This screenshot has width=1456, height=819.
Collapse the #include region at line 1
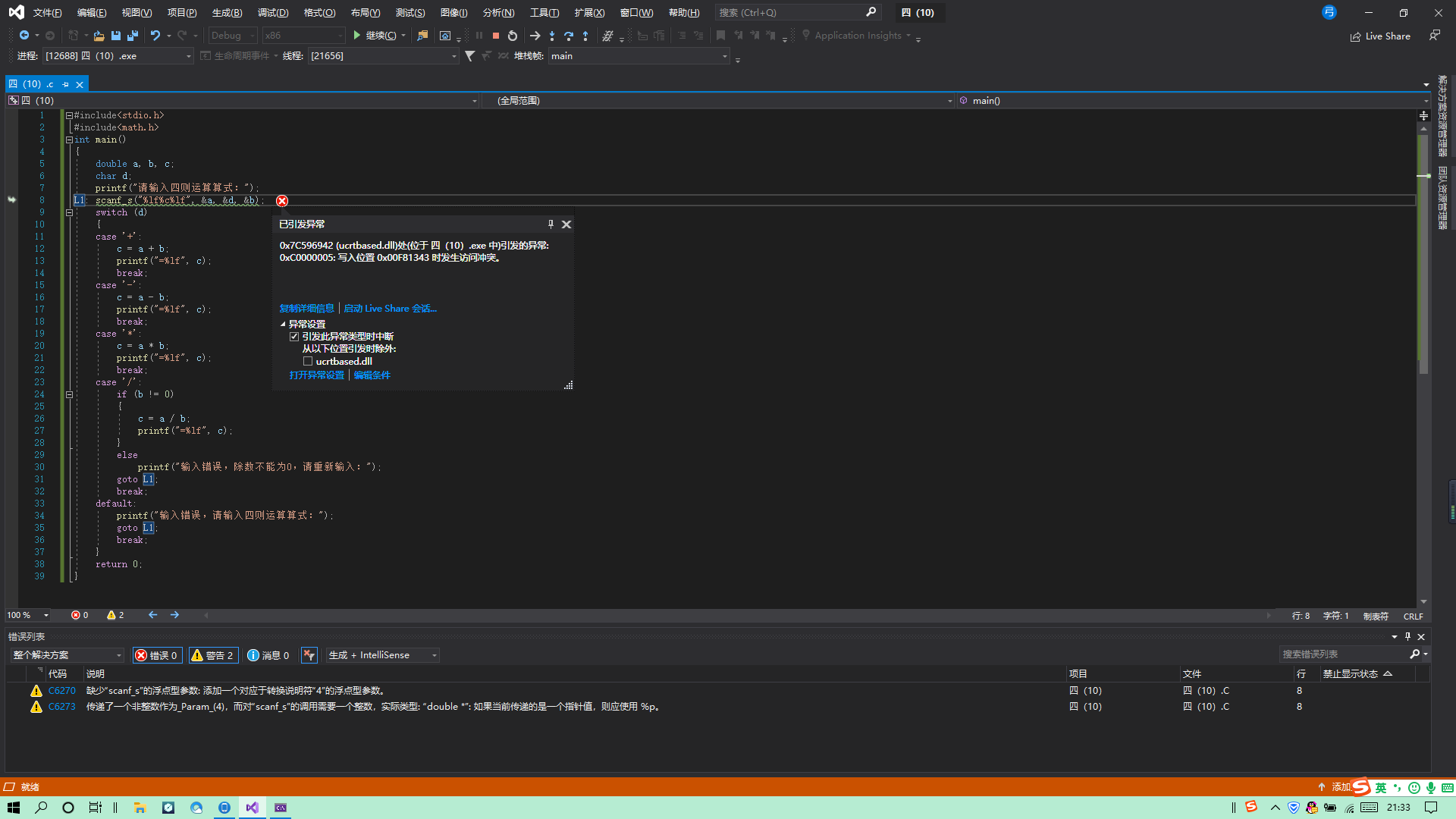coord(69,115)
